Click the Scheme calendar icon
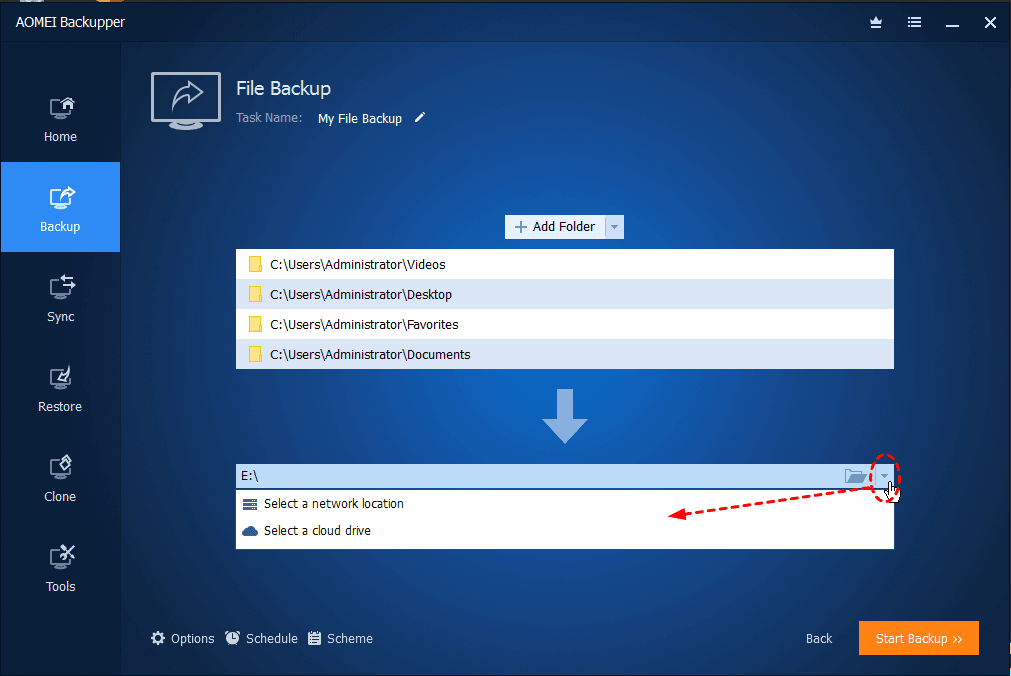This screenshot has height=676, width=1011. [x=315, y=638]
